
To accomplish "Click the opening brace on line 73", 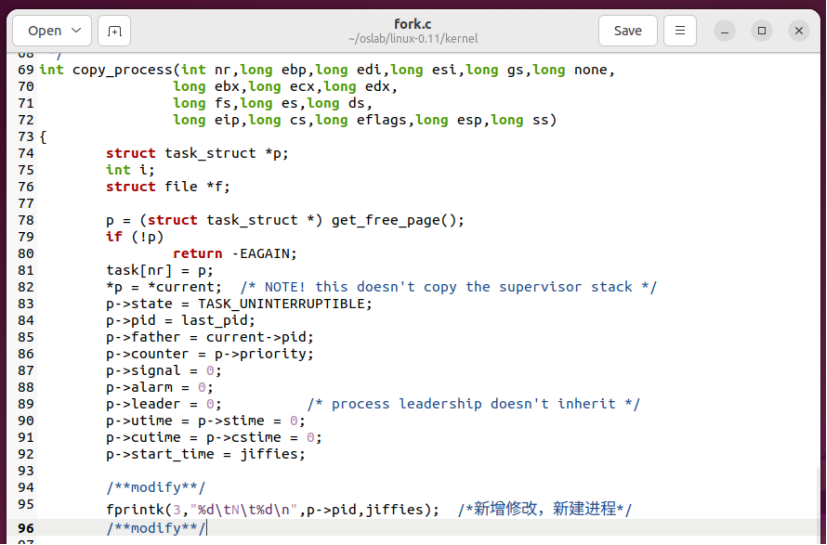I will 43,137.
